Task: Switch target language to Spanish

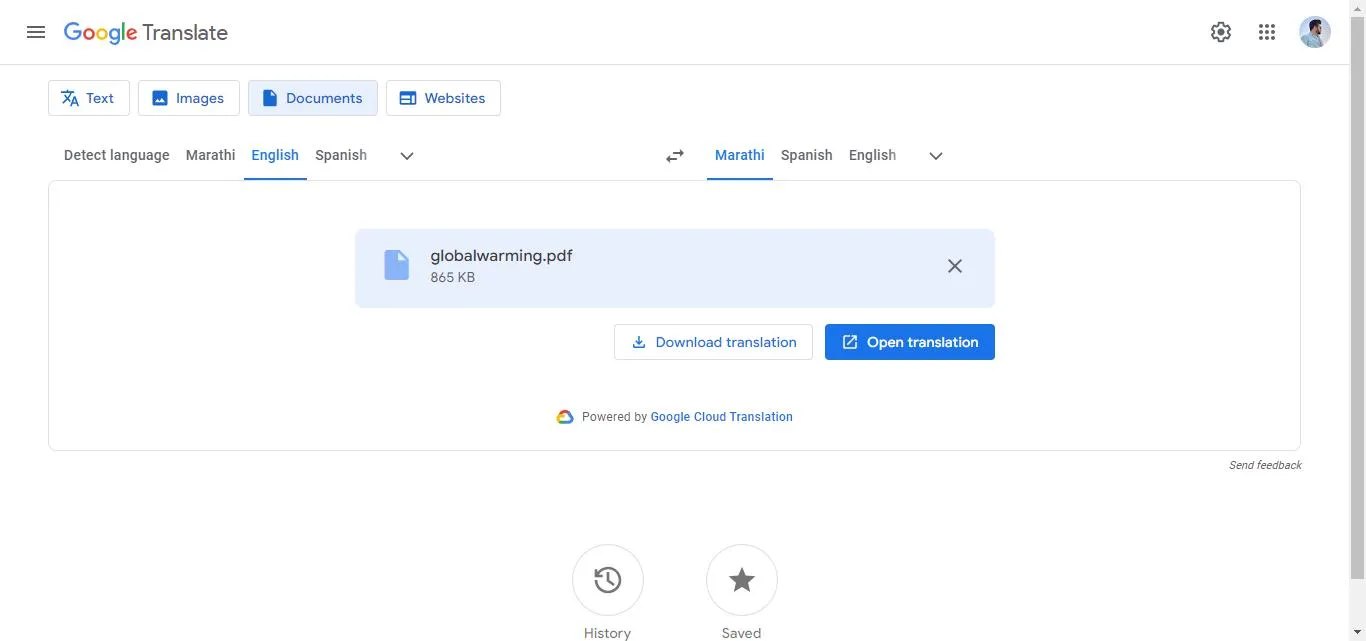Action: coord(806,155)
